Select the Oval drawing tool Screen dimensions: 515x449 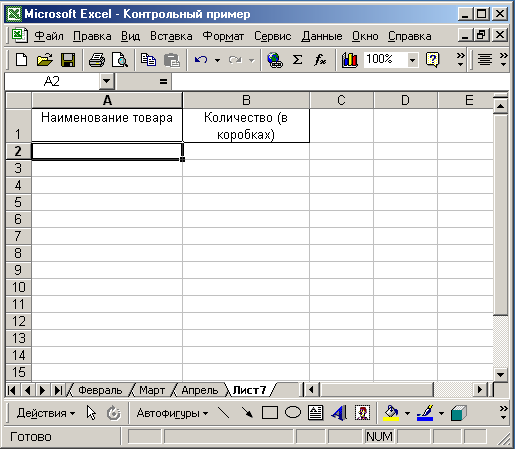[293, 413]
